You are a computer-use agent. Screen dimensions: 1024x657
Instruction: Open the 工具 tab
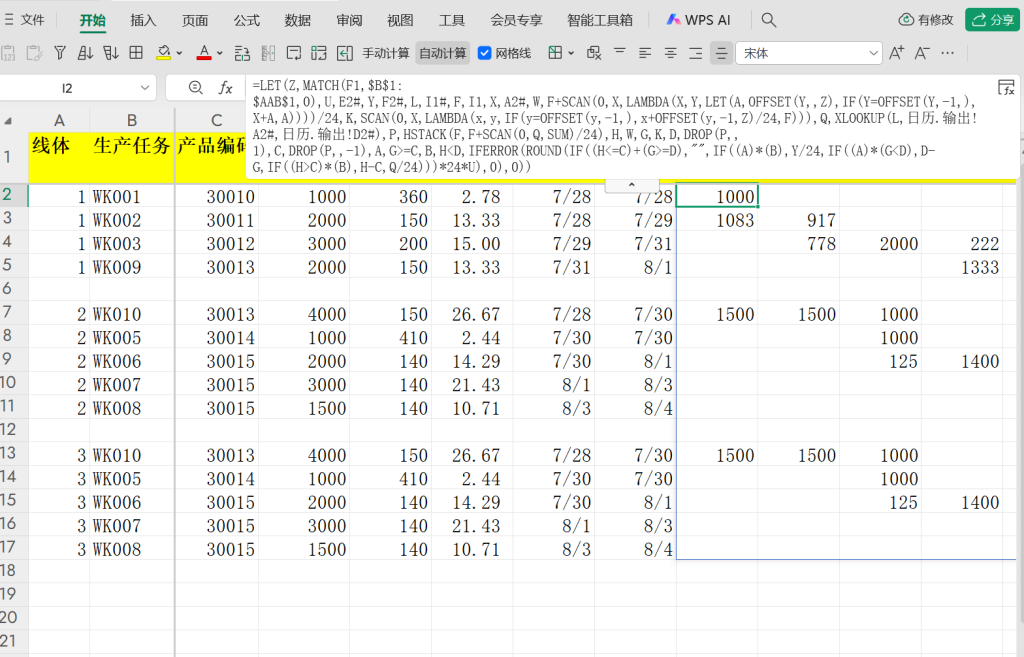(x=451, y=20)
